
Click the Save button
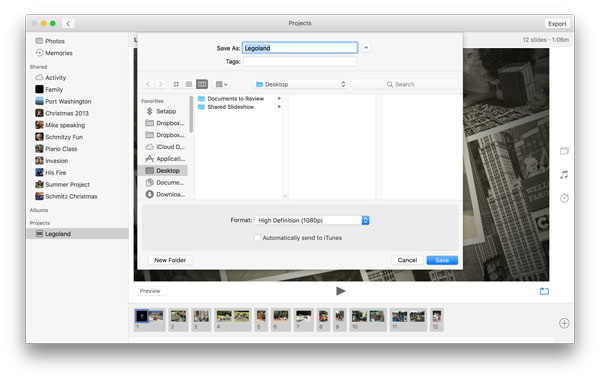(x=442, y=260)
